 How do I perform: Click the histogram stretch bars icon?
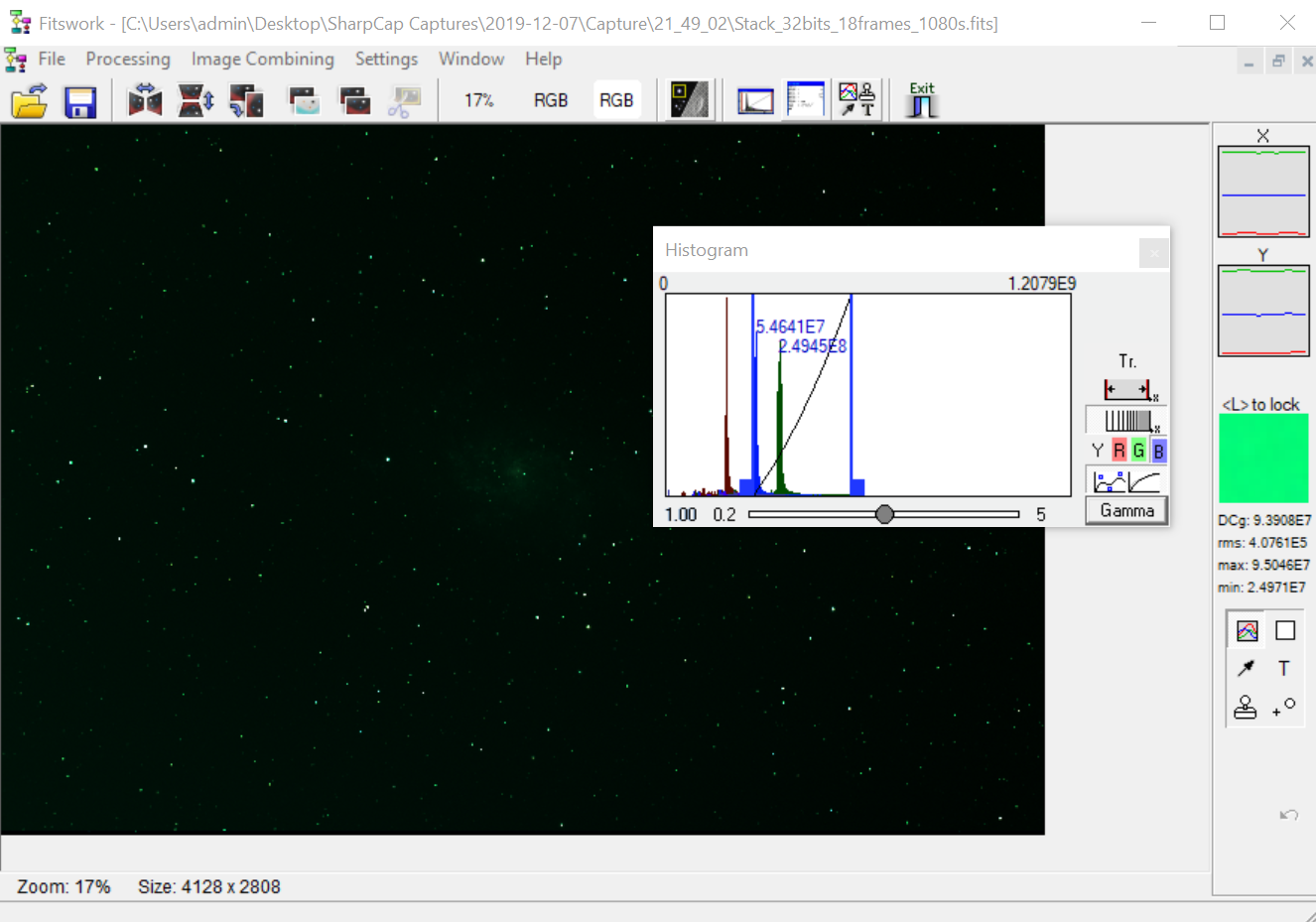point(1127,421)
